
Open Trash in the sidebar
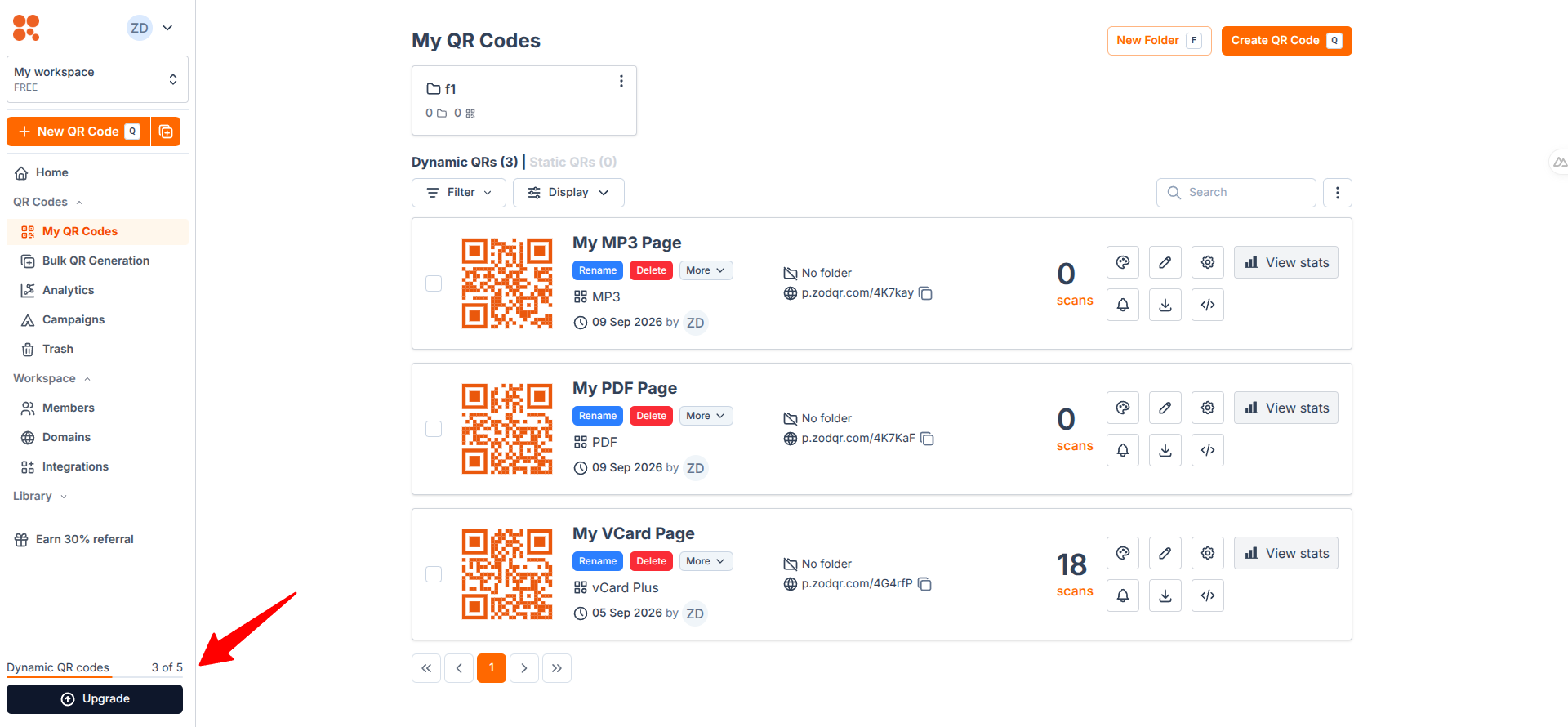click(x=97, y=349)
